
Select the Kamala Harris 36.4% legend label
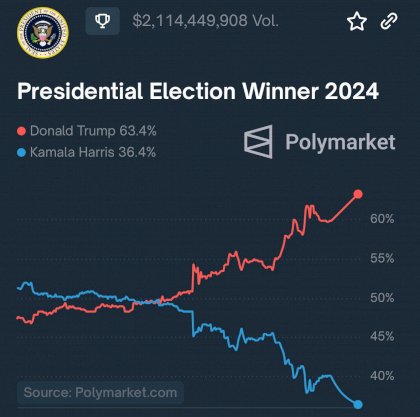point(93,152)
